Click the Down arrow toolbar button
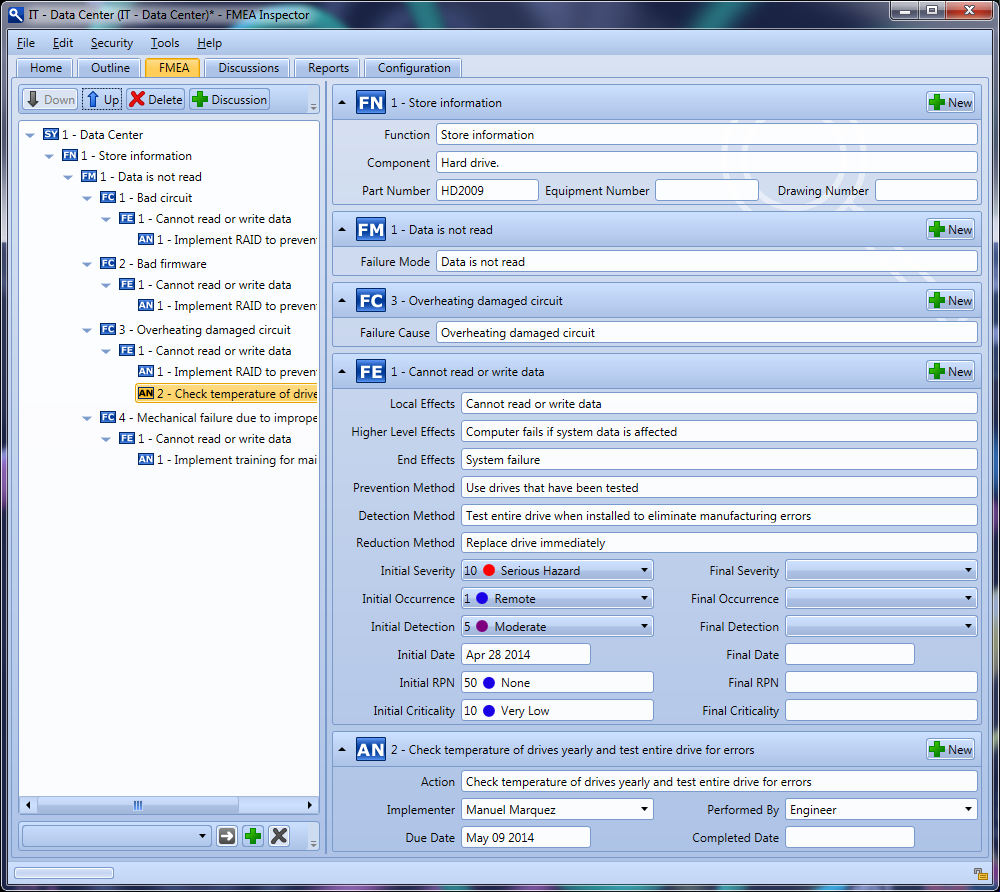This screenshot has height=892, width=1000. pyautogui.click(x=50, y=99)
